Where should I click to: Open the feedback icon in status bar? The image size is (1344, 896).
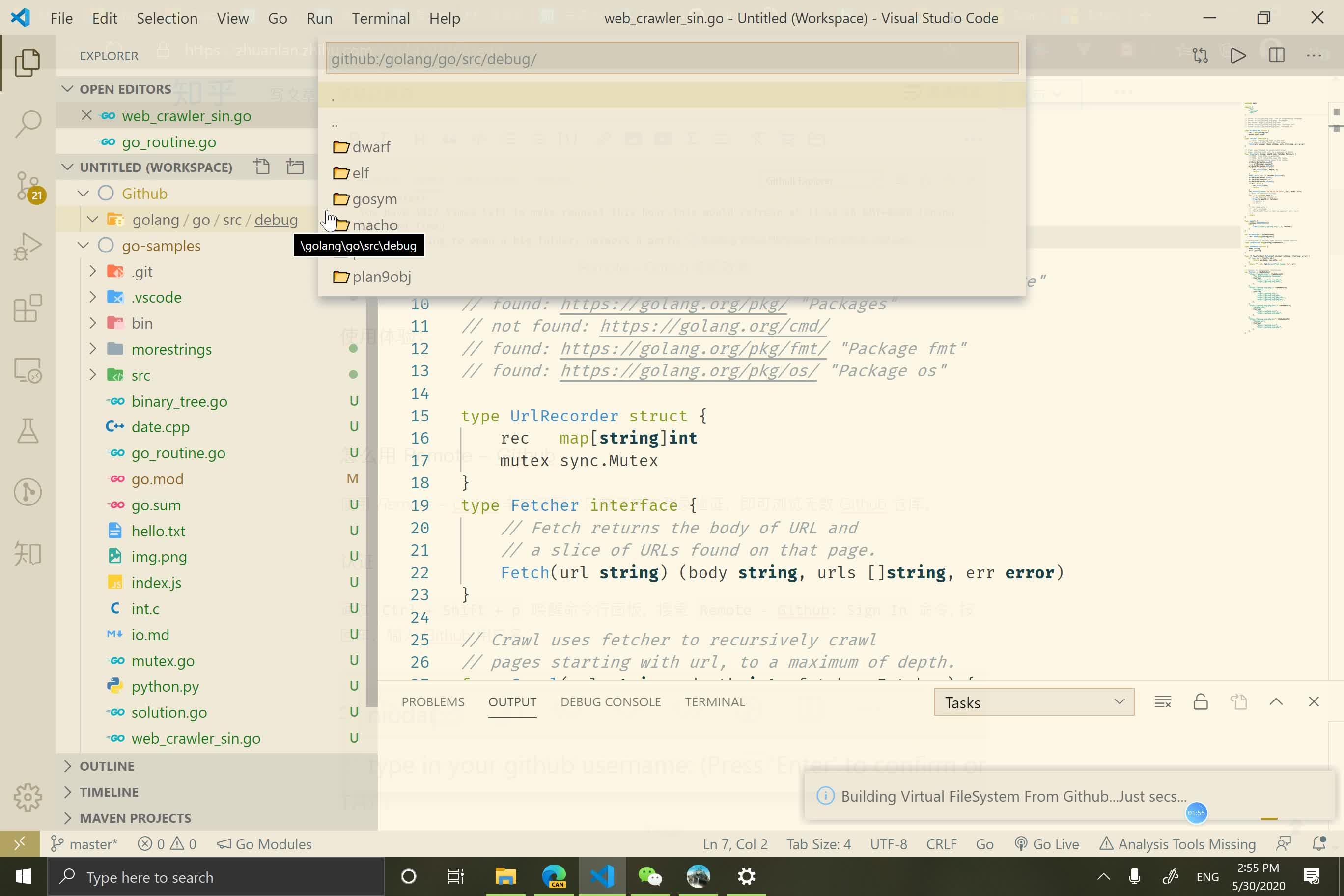coord(1284,844)
